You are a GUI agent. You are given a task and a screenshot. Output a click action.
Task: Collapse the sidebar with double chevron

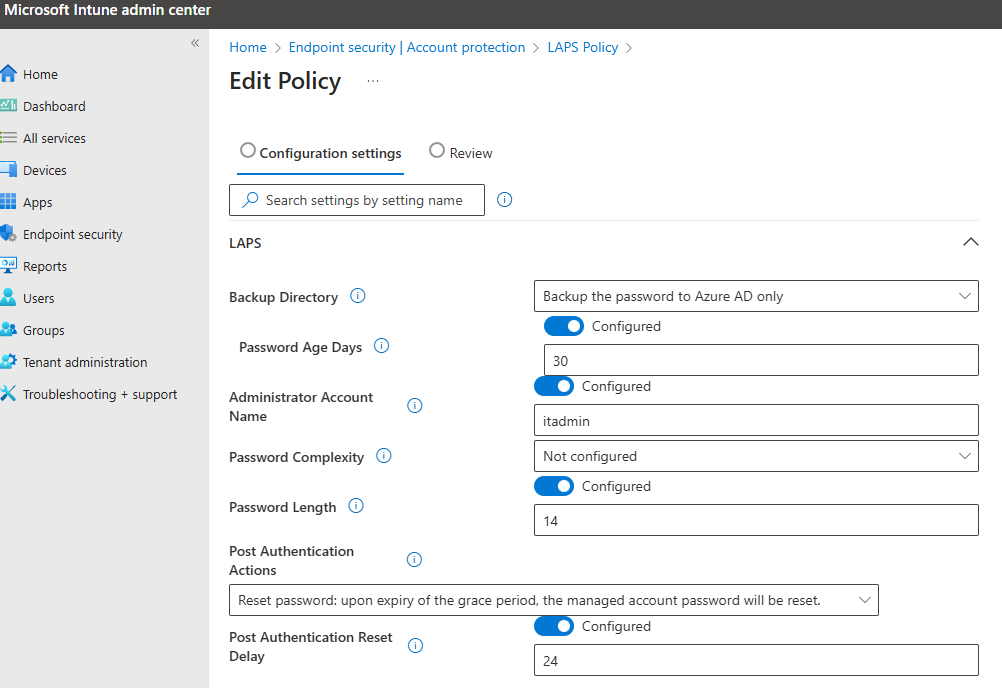[x=195, y=43]
